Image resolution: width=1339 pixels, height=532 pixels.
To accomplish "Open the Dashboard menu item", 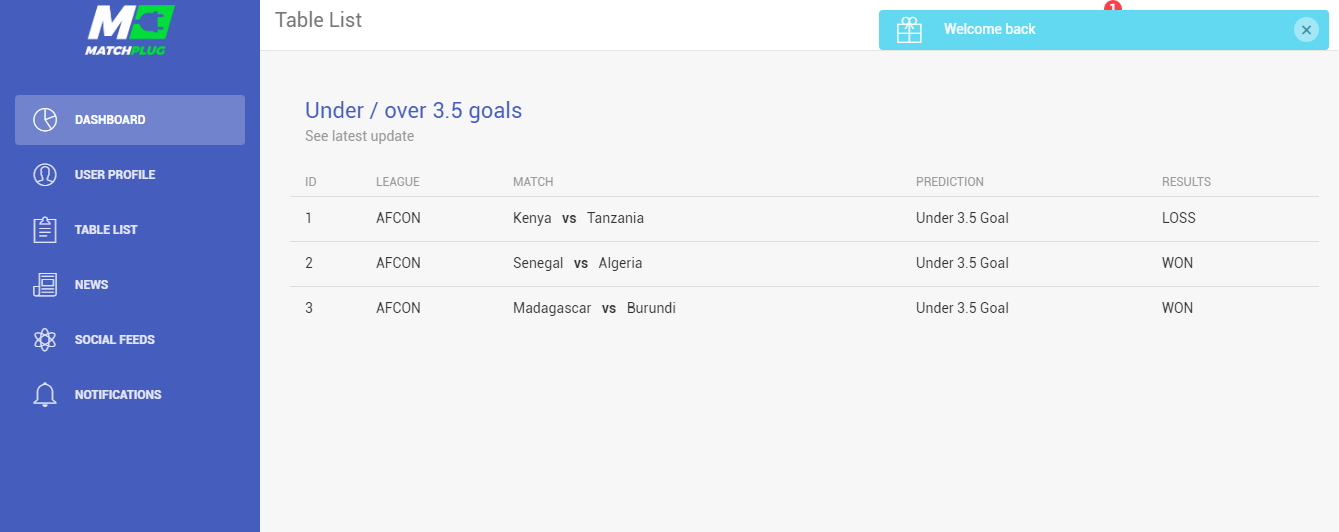I will (x=130, y=120).
